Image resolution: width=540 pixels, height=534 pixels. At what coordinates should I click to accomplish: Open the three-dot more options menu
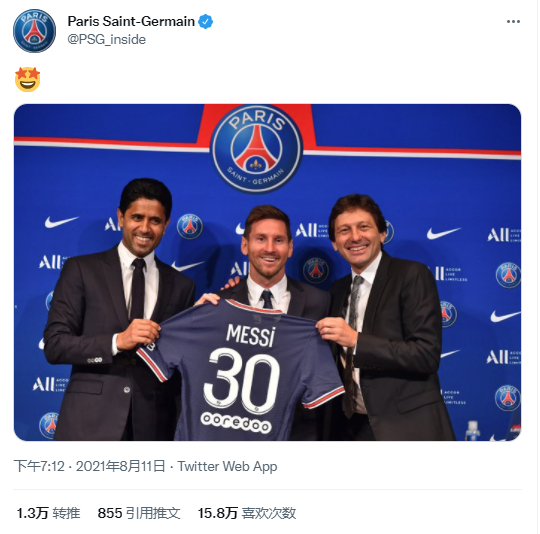coord(513,22)
